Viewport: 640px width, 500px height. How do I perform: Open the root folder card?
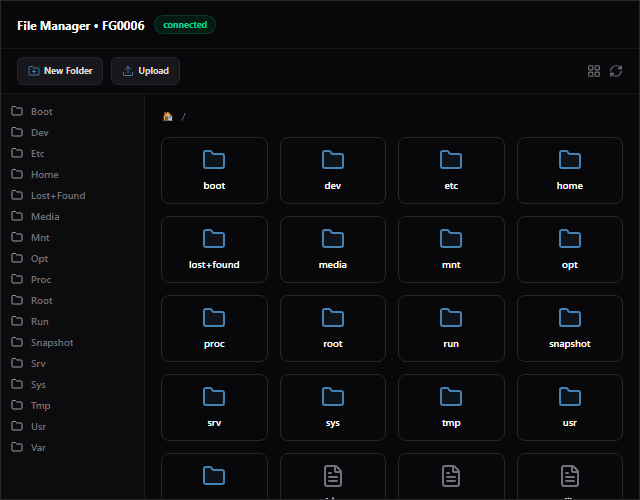333,329
